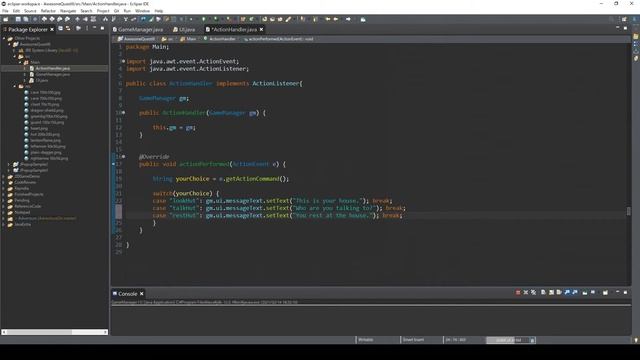The width and height of the screenshot is (640, 360).
Task: Click the editor vertical scrollbar thumb
Action: [x=629, y=211]
